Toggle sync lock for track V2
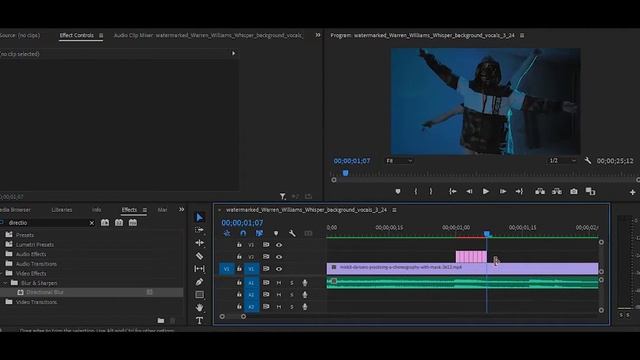 point(266,257)
